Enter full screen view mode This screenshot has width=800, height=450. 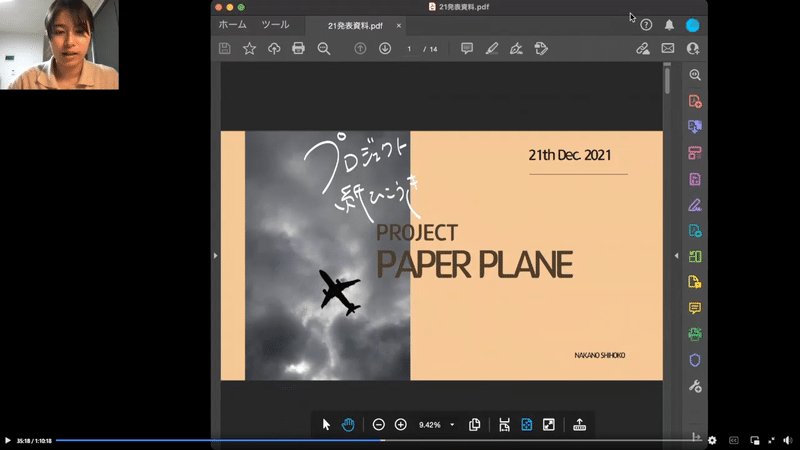click(549, 424)
